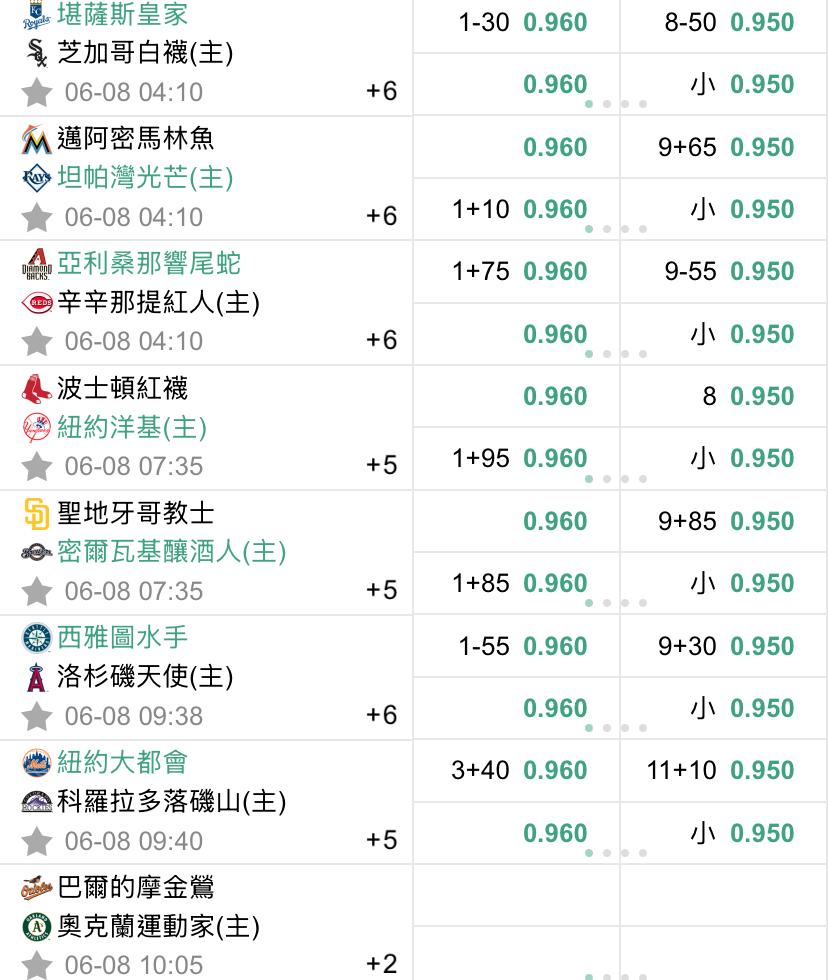The height and width of the screenshot is (980, 828).
Task: Select the 11+10 over odds 0.950
Action: click(724, 771)
